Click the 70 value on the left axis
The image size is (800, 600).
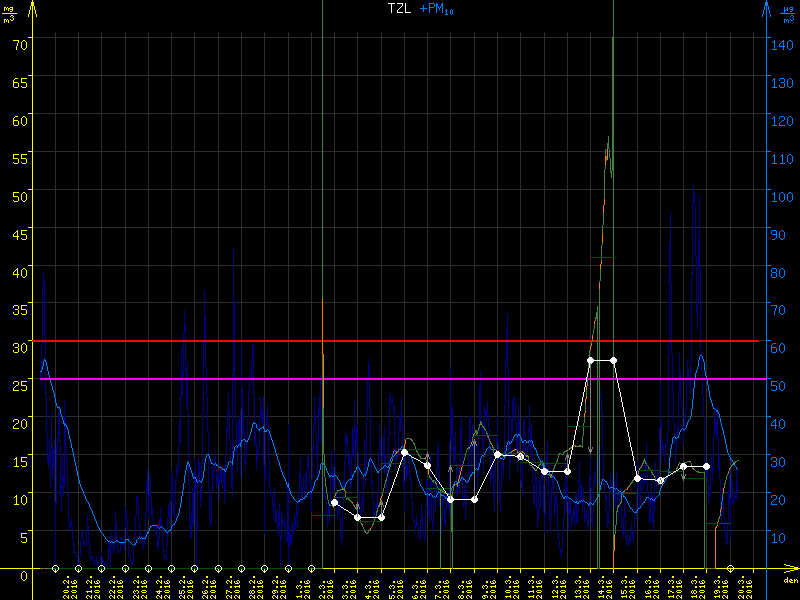coord(20,43)
